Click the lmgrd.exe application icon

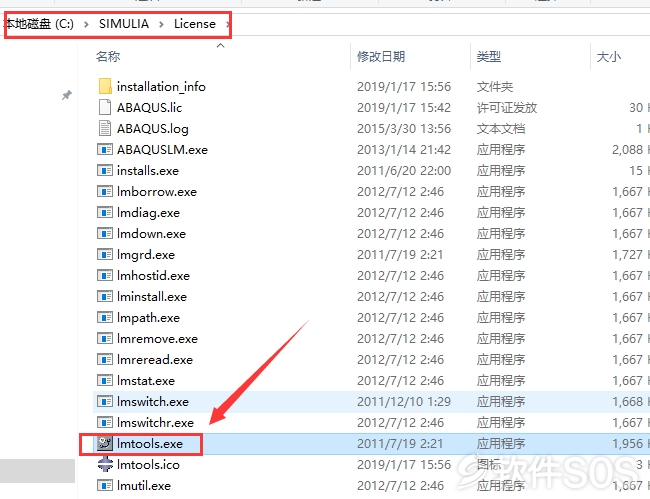(x=105, y=254)
